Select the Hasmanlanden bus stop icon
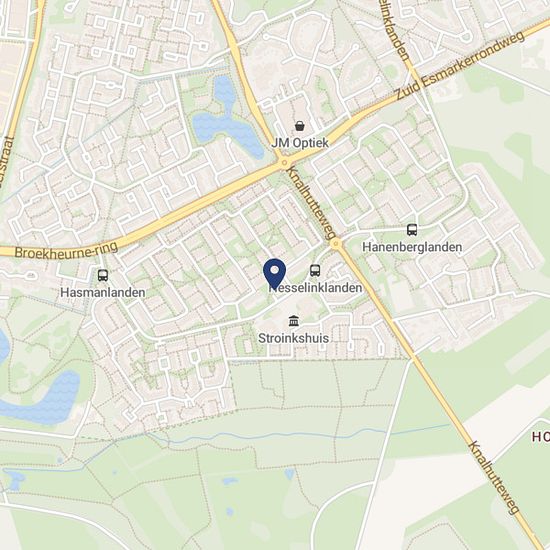This screenshot has height=550, width=550. [103, 275]
